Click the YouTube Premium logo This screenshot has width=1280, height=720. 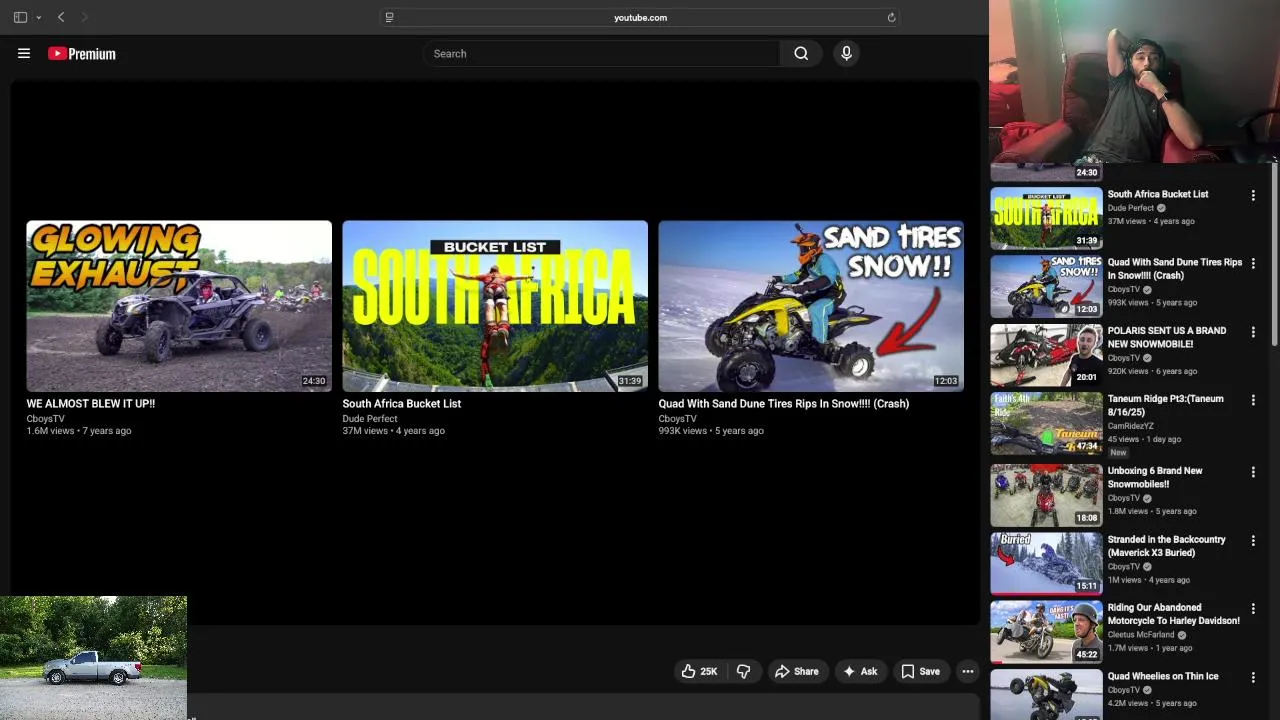coord(82,54)
